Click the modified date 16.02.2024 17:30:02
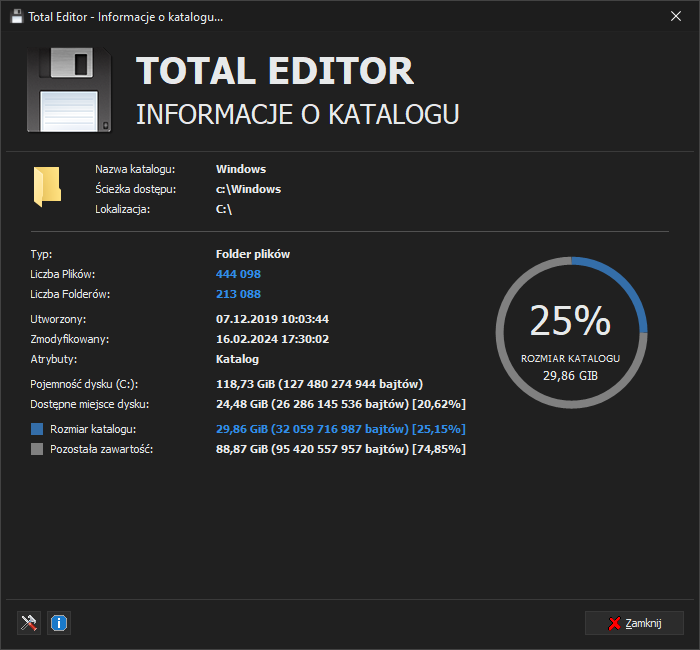The image size is (700, 650). point(272,339)
